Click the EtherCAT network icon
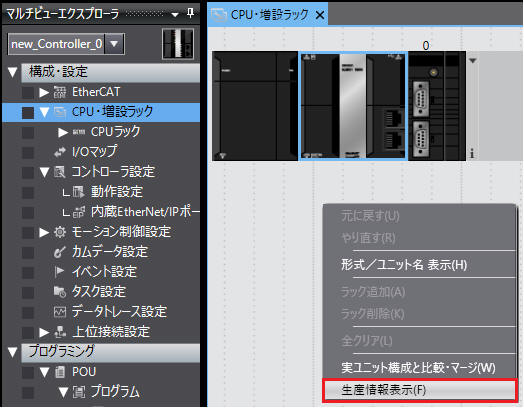 (x=60, y=92)
